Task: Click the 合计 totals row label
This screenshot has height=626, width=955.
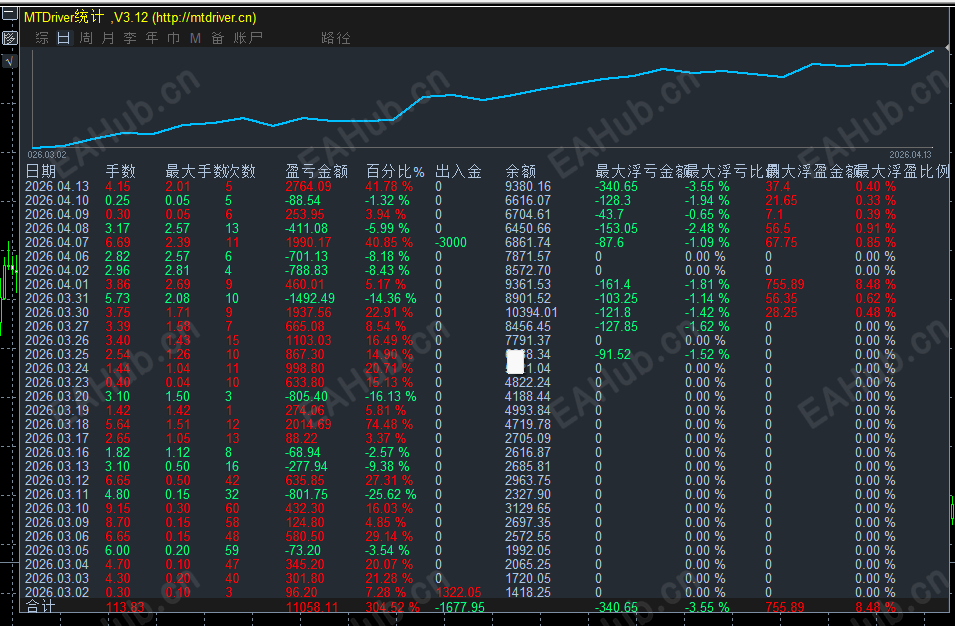Action: tap(40, 607)
